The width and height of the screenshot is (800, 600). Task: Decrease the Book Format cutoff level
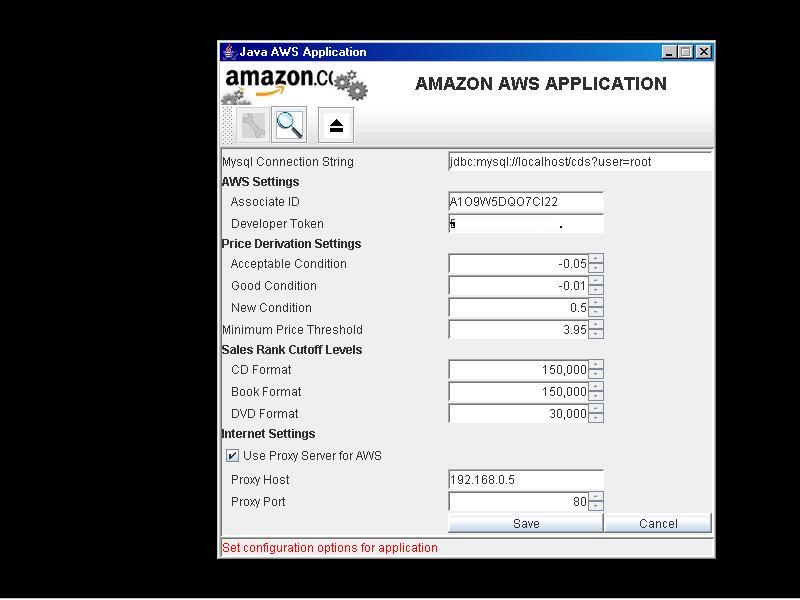[x=595, y=396]
